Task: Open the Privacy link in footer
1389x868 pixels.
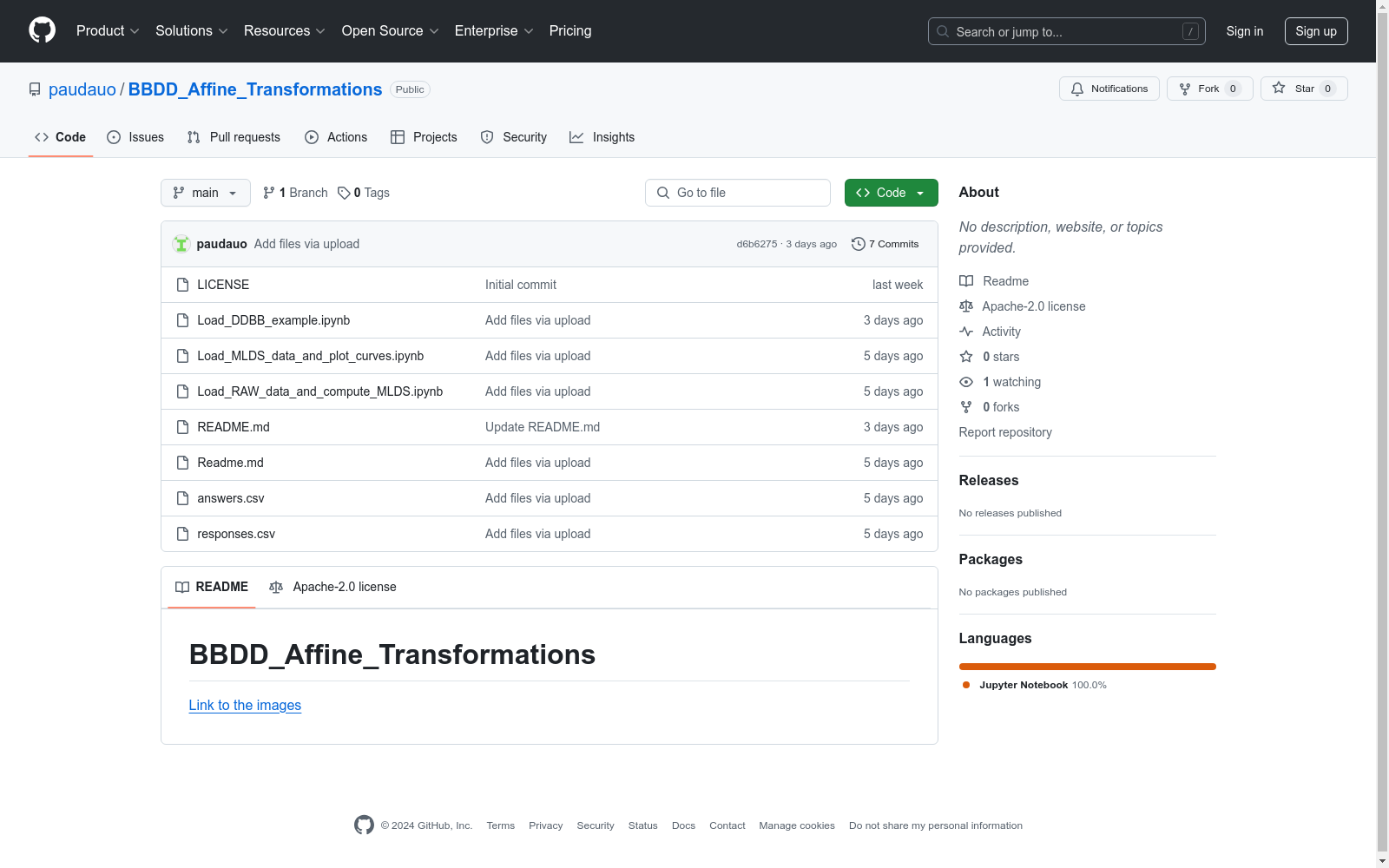Action: (546, 825)
